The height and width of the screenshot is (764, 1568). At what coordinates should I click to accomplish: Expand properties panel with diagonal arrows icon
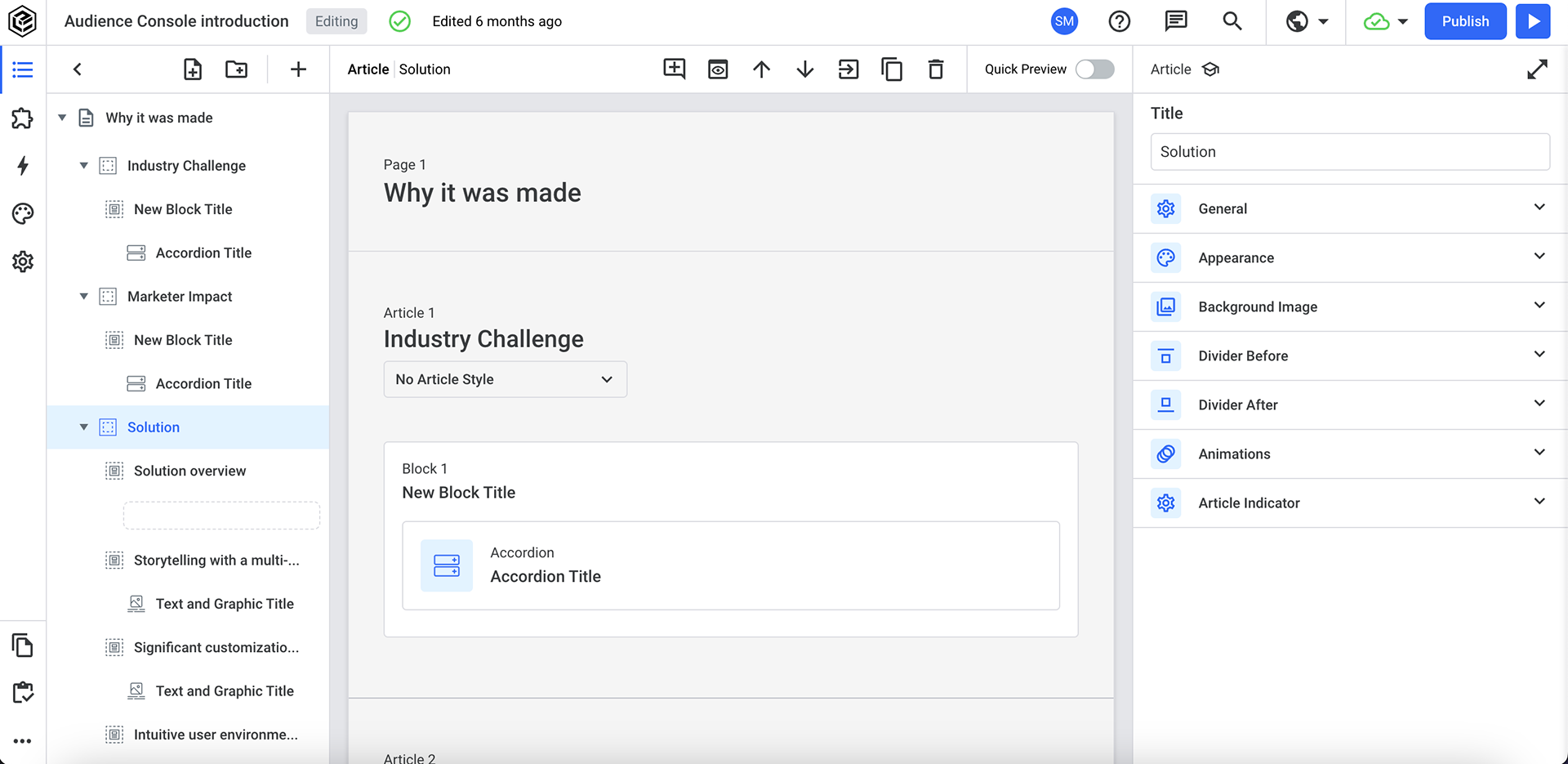coord(1537,69)
